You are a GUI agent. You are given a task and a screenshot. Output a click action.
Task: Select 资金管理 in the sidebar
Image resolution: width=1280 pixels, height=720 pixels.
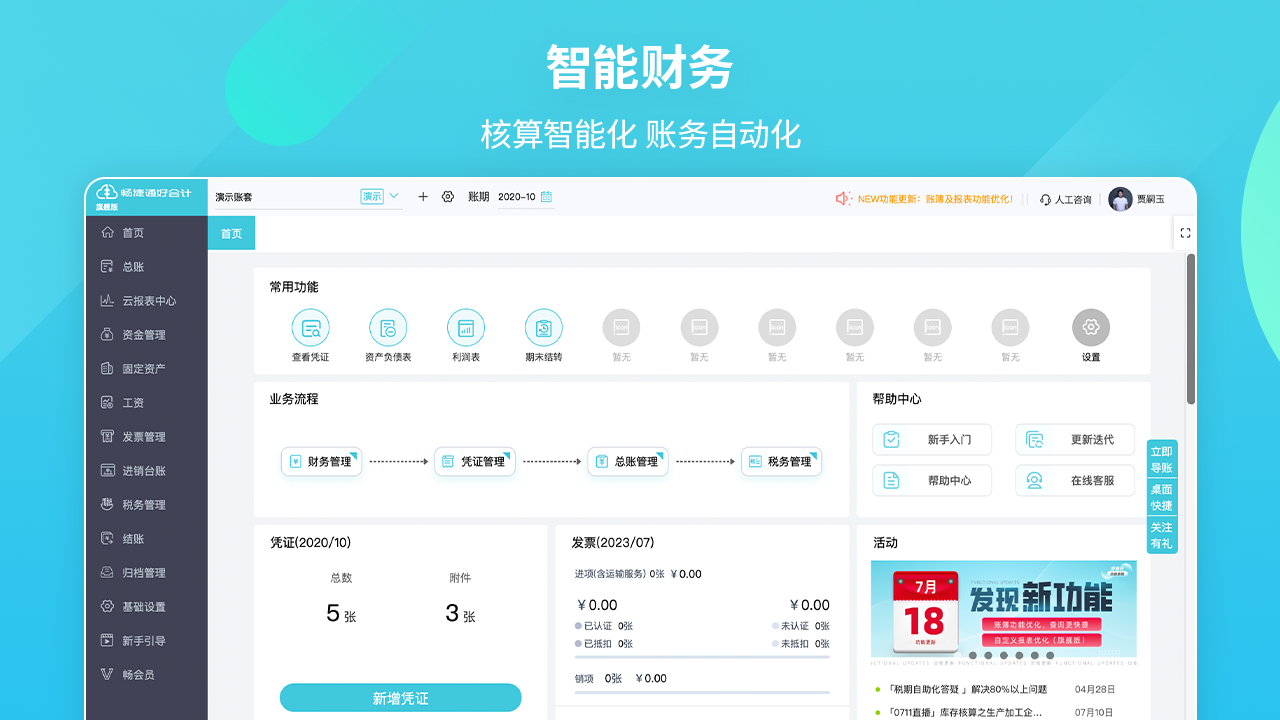[146, 335]
